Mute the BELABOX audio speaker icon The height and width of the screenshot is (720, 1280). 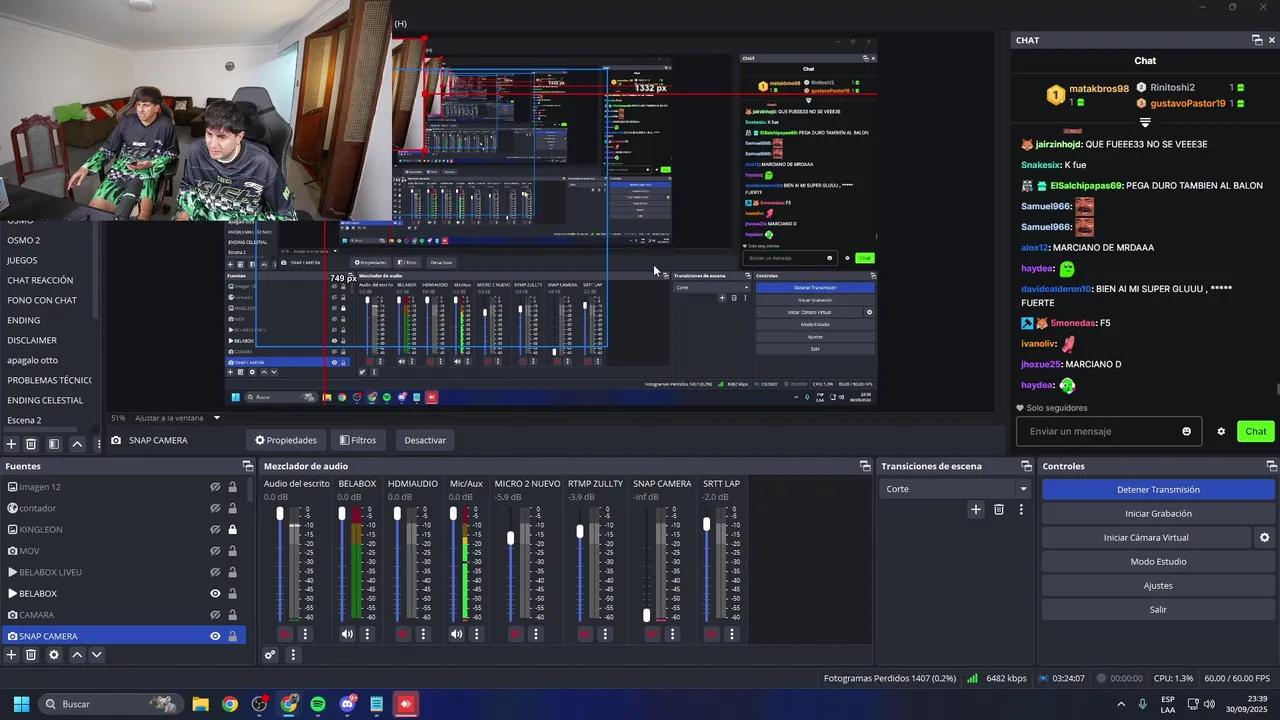click(347, 634)
